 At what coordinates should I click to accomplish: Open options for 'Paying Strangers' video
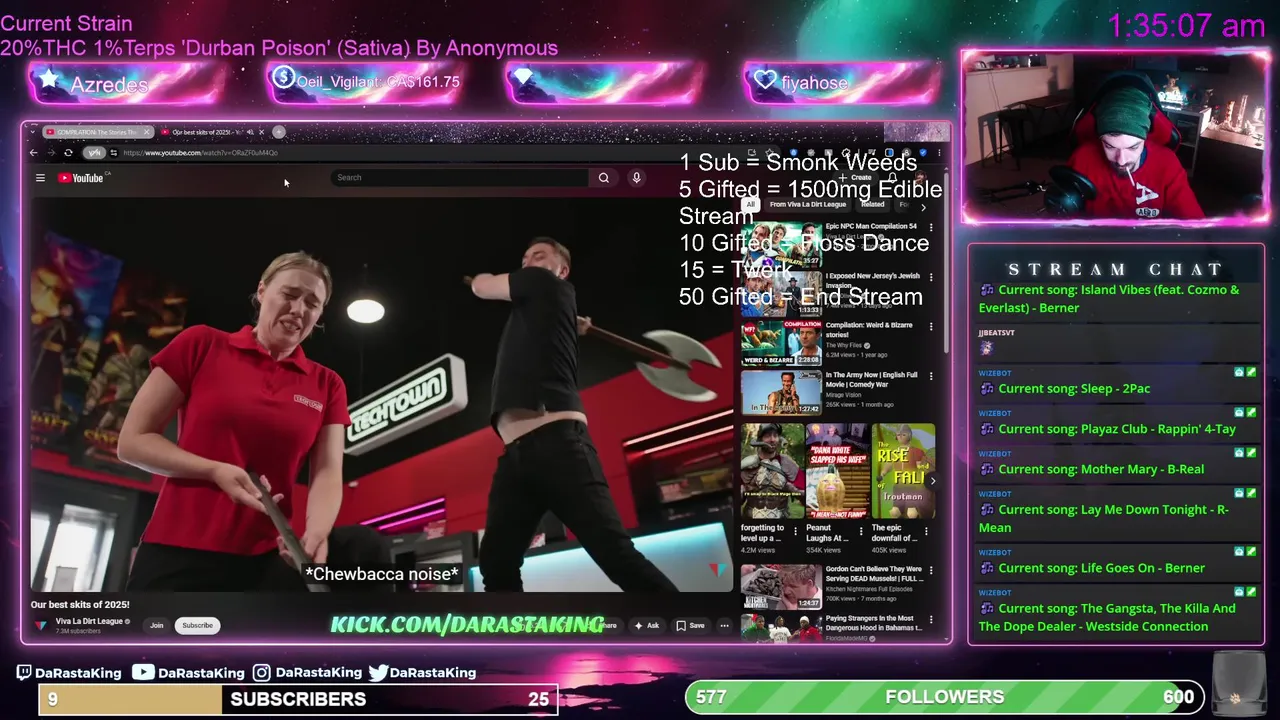[931, 621]
